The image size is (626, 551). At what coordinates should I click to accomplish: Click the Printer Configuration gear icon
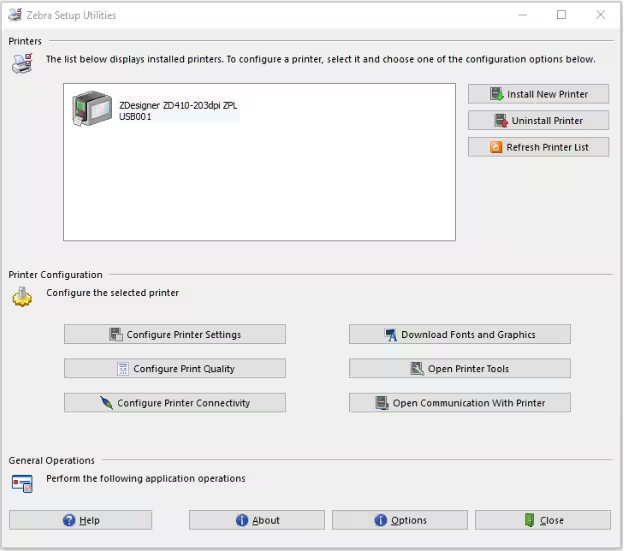tap(22, 297)
